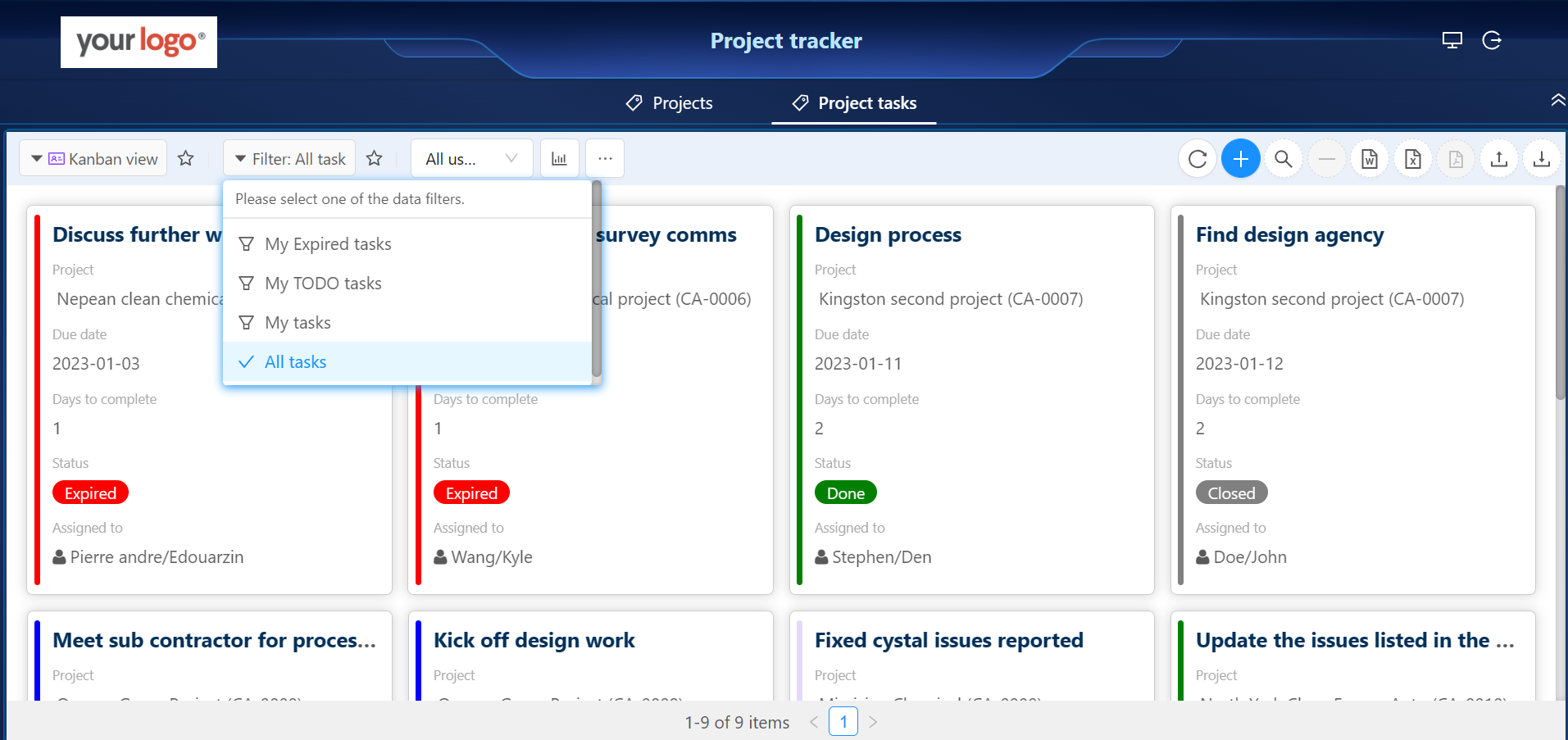This screenshot has width=1568, height=740.
Task: Click Expired badge on Pierre andre card
Action: 90,493
